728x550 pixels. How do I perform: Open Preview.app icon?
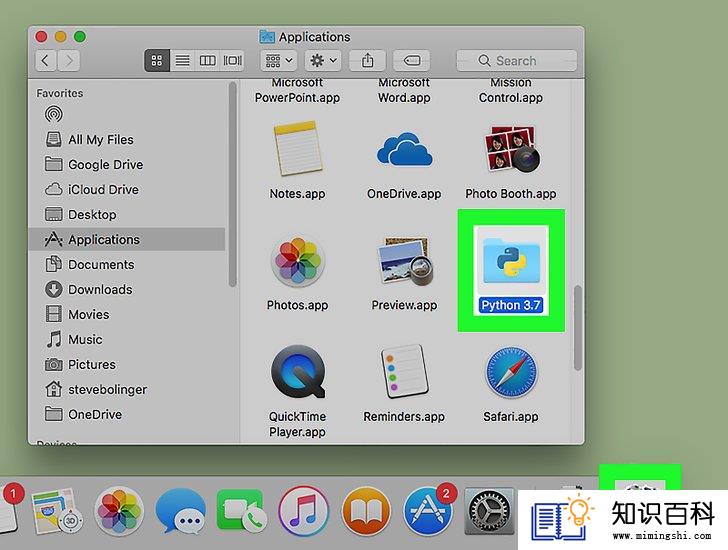click(404, 261)
